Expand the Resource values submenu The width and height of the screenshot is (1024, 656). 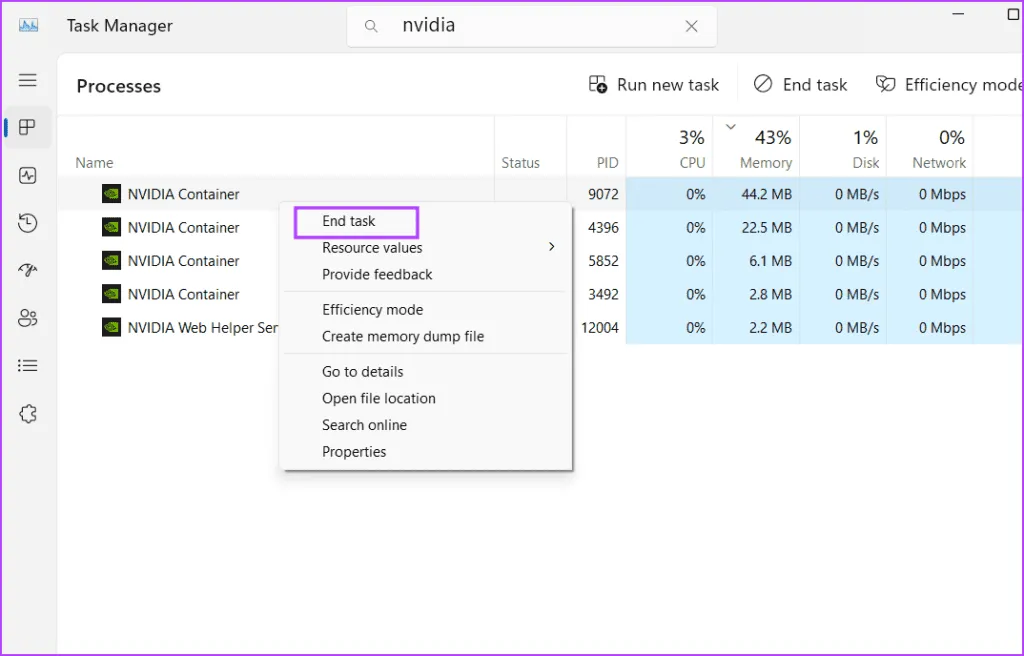pos(426,248)
